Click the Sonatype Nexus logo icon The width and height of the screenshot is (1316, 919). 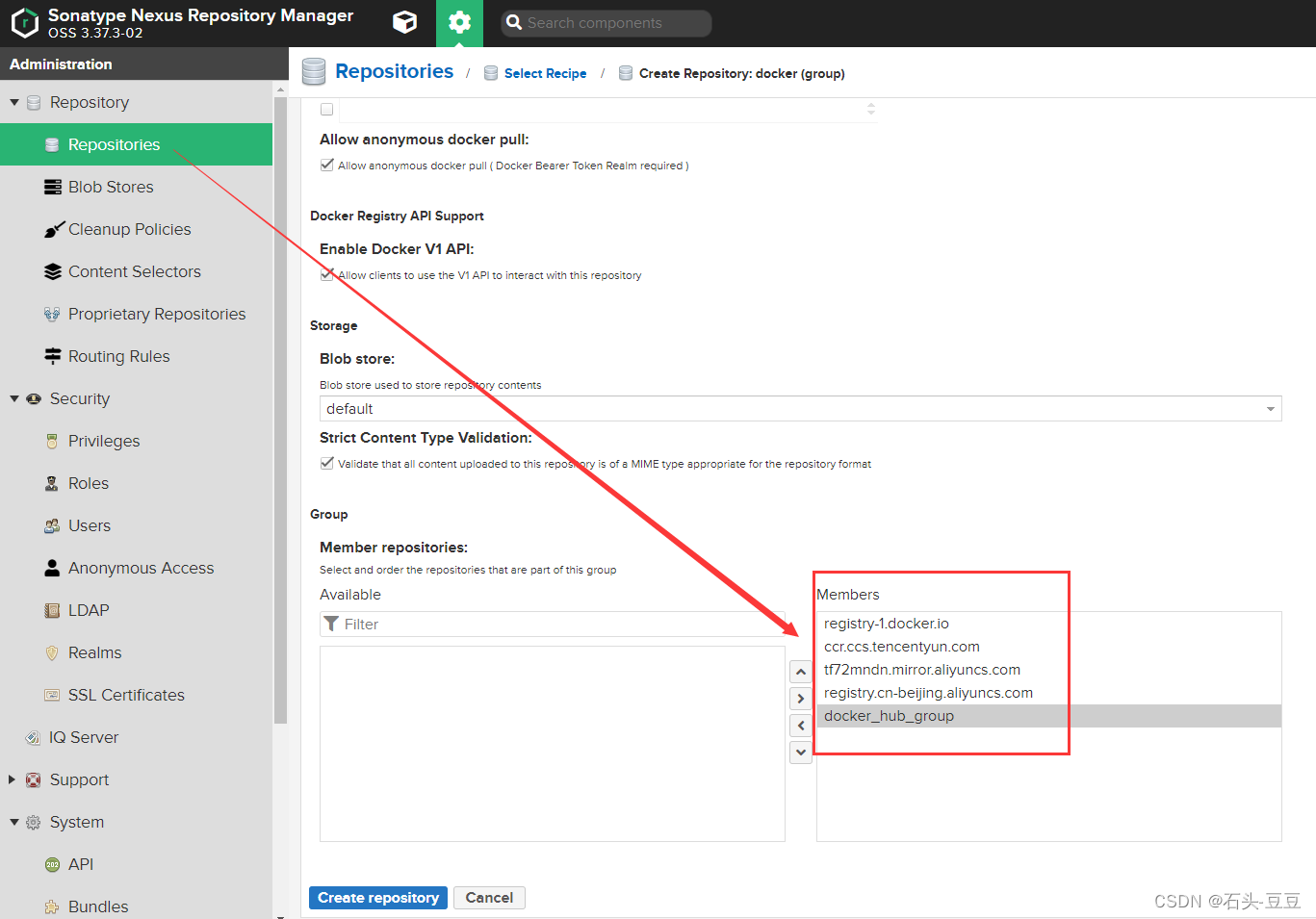coord(24,23)
